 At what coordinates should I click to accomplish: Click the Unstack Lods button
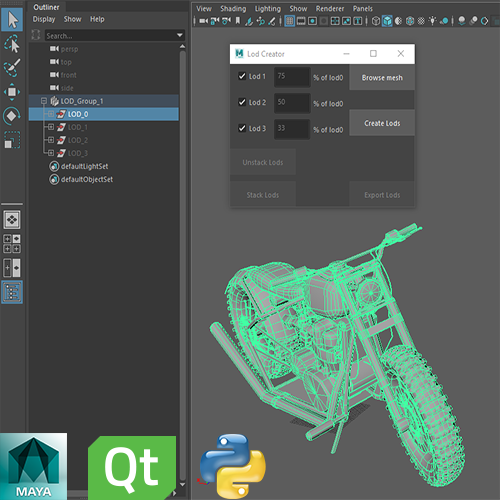point(263,162)
